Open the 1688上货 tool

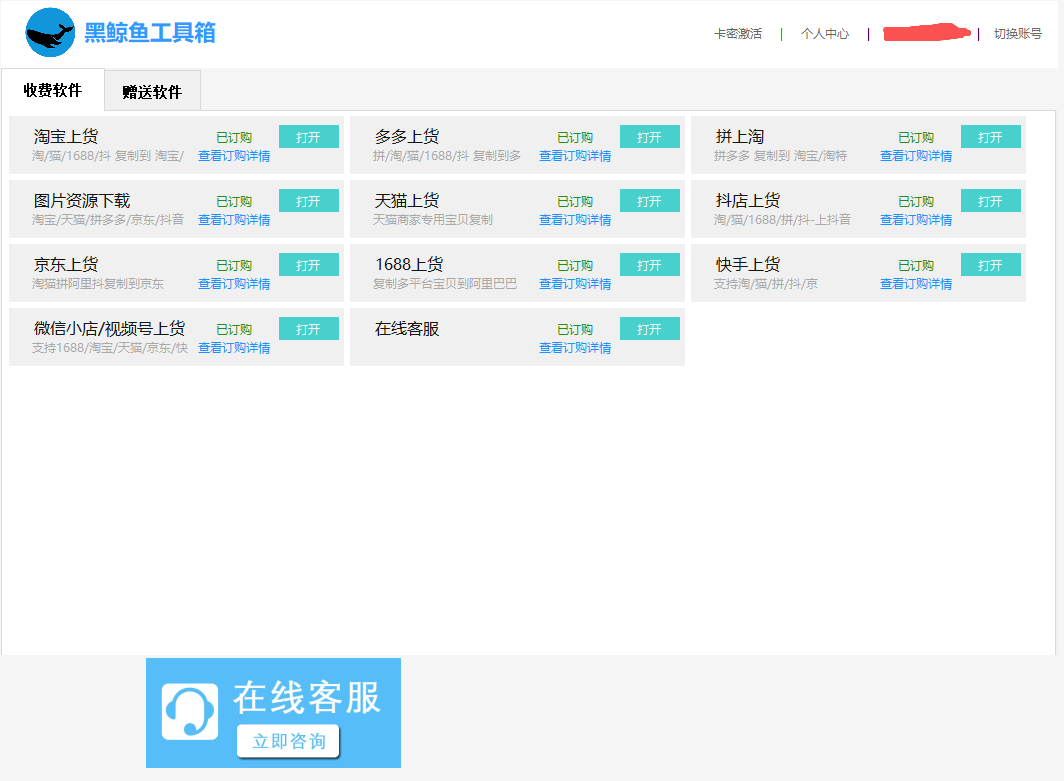[x=649, y=265]
